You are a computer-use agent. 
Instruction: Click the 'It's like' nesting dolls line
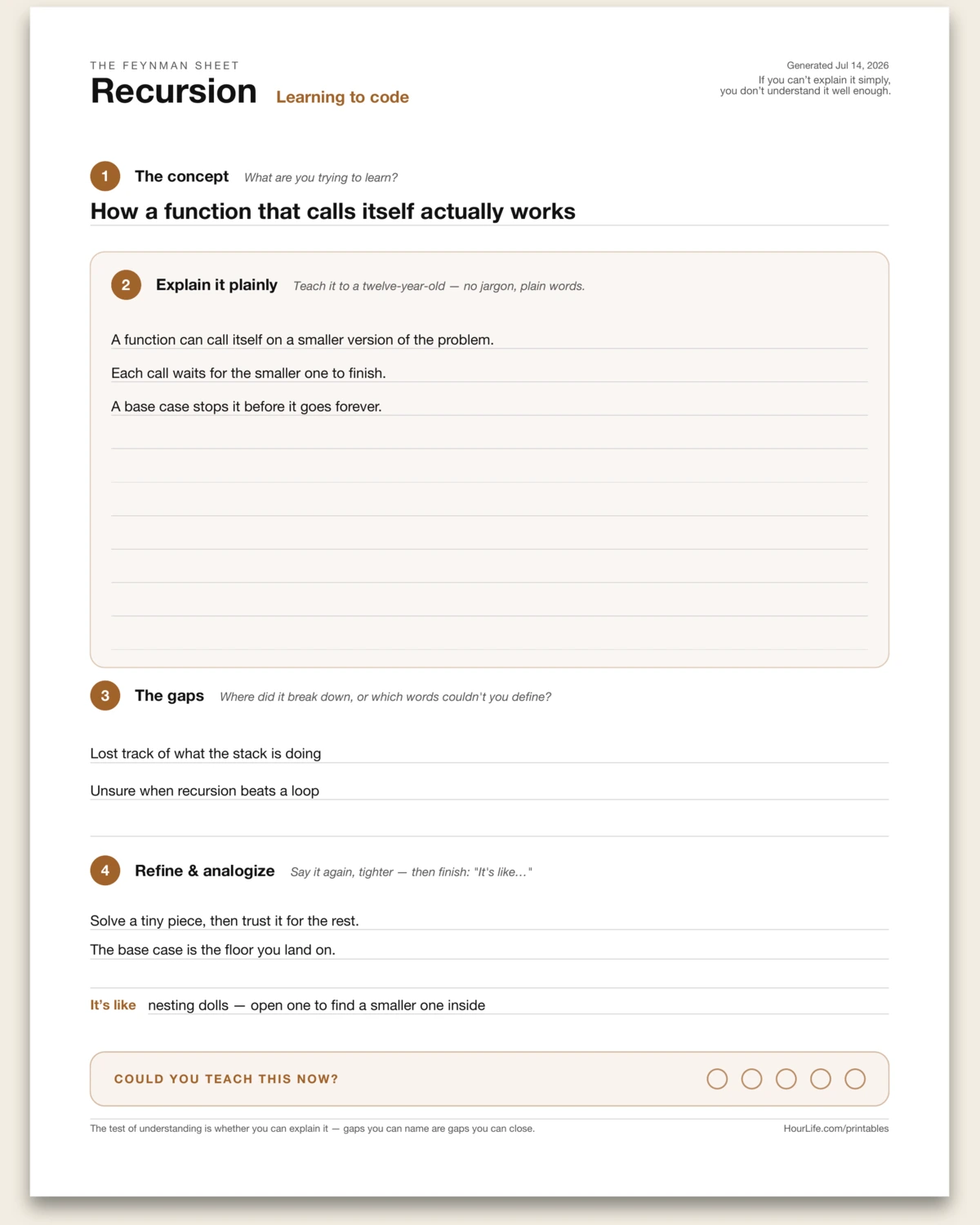[x=489, y=1005]
